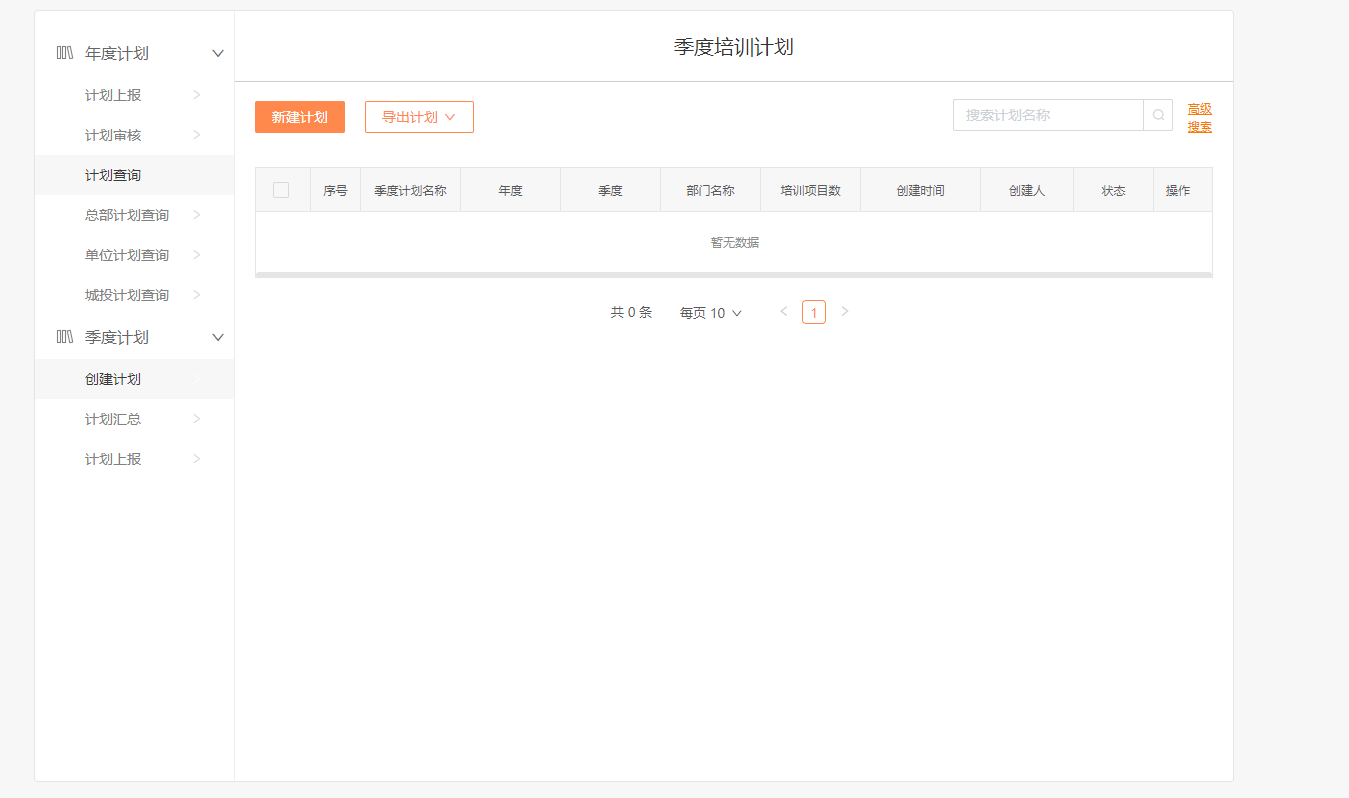Click the 季度计划名称 column header
This screenshot has width=1349, height=798.
point(411,190)
